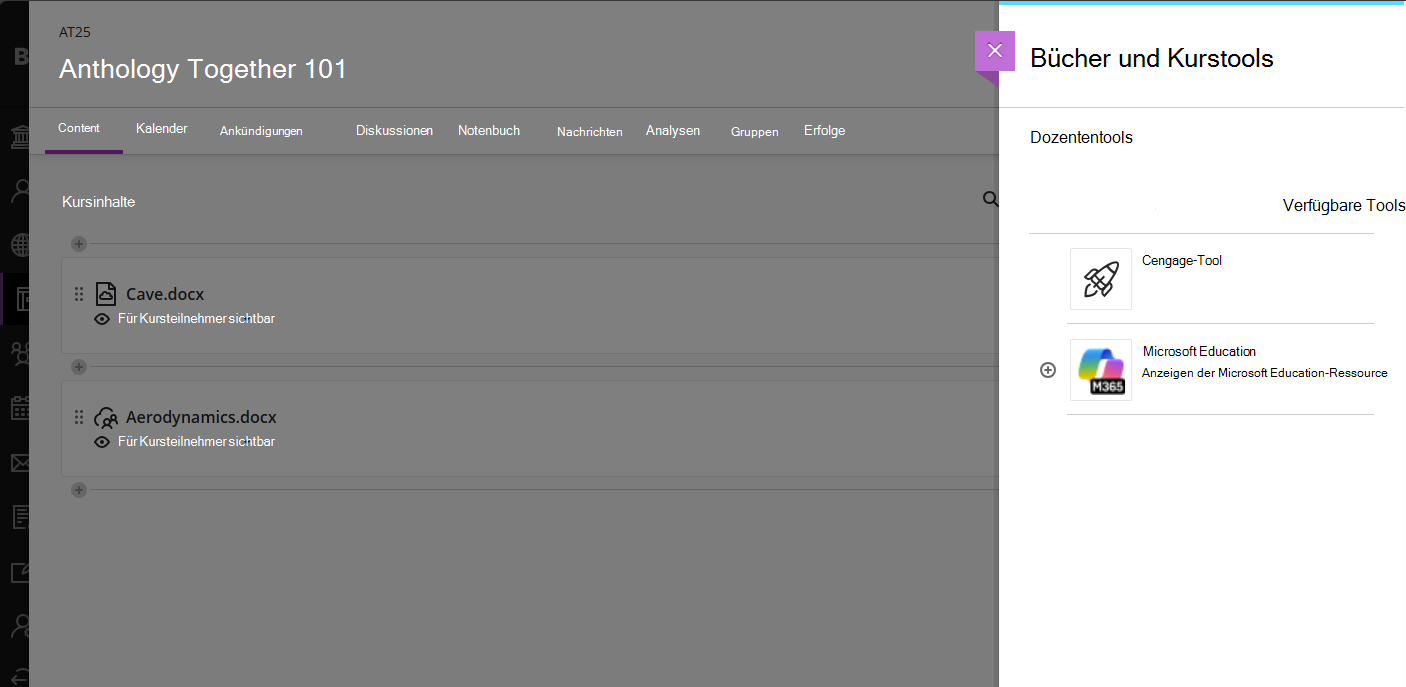Click the course title 'Anthology Together 101'
The image size is (1406, 687).
coord(203,69)
